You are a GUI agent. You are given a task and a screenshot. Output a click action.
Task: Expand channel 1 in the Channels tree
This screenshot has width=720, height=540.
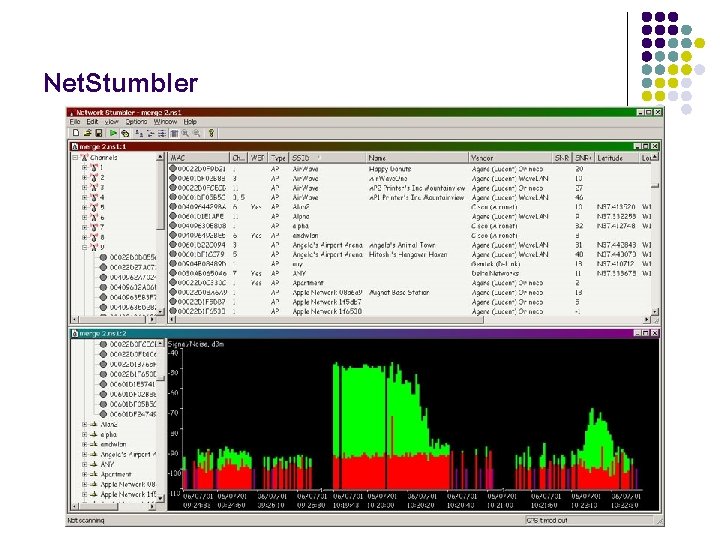pos(84,168)
